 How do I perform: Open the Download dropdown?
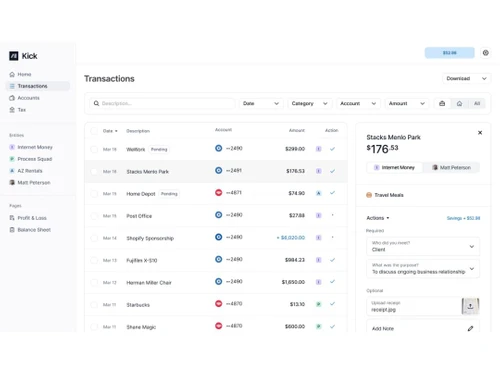466,78
